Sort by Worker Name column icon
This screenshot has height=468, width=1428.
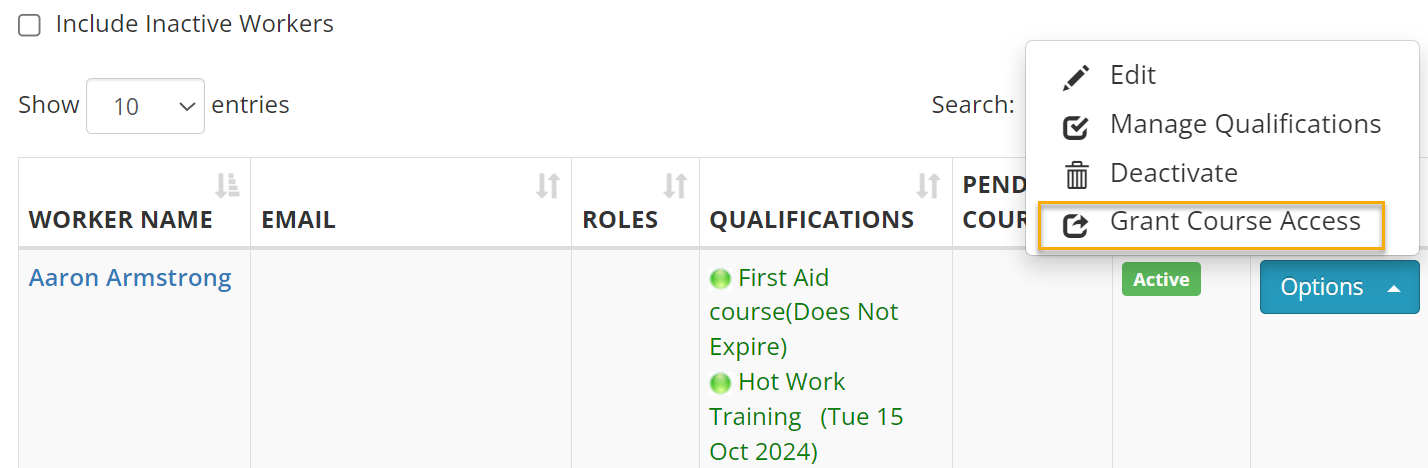pyautogui.click(x=228, y=185)
